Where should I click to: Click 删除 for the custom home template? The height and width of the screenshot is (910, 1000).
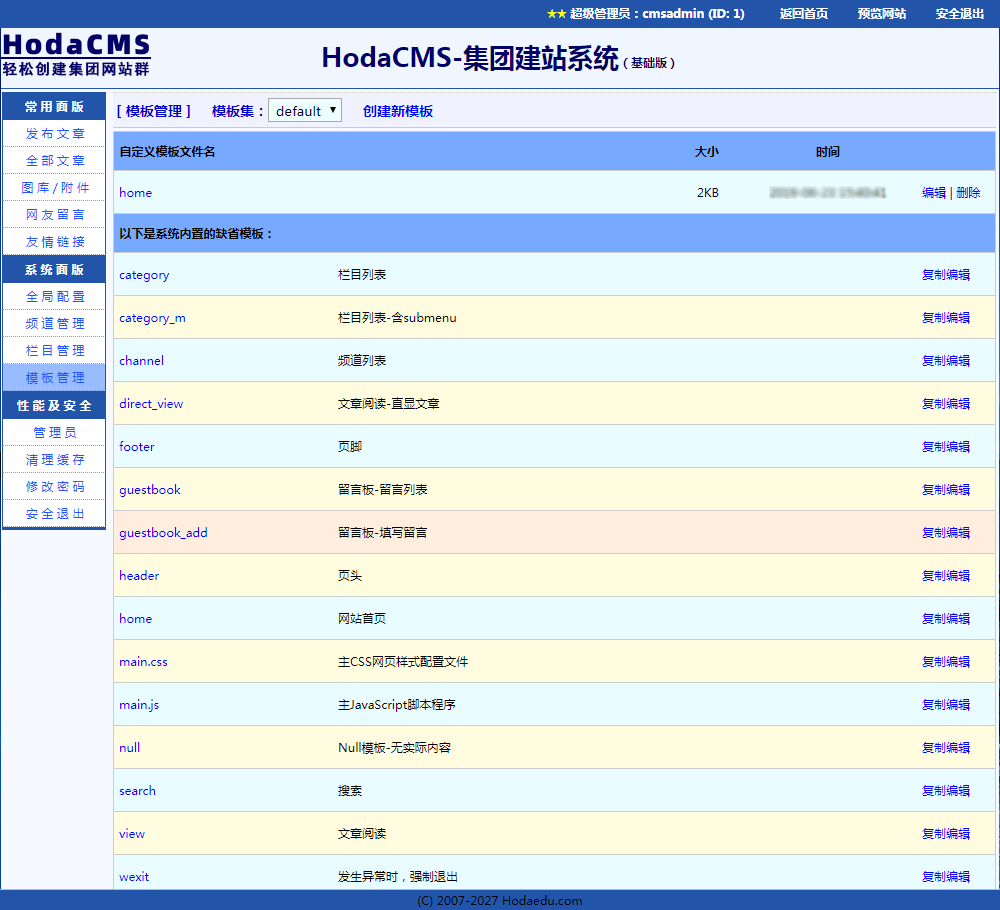[968, 193]
